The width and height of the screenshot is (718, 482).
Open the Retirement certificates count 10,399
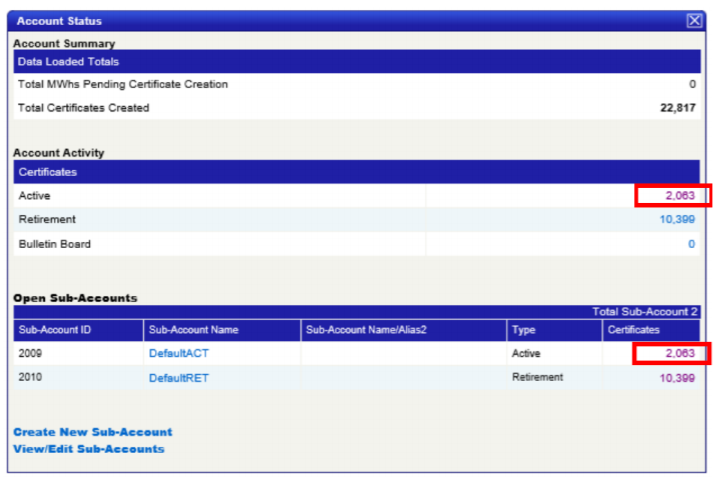pos(677,219)
